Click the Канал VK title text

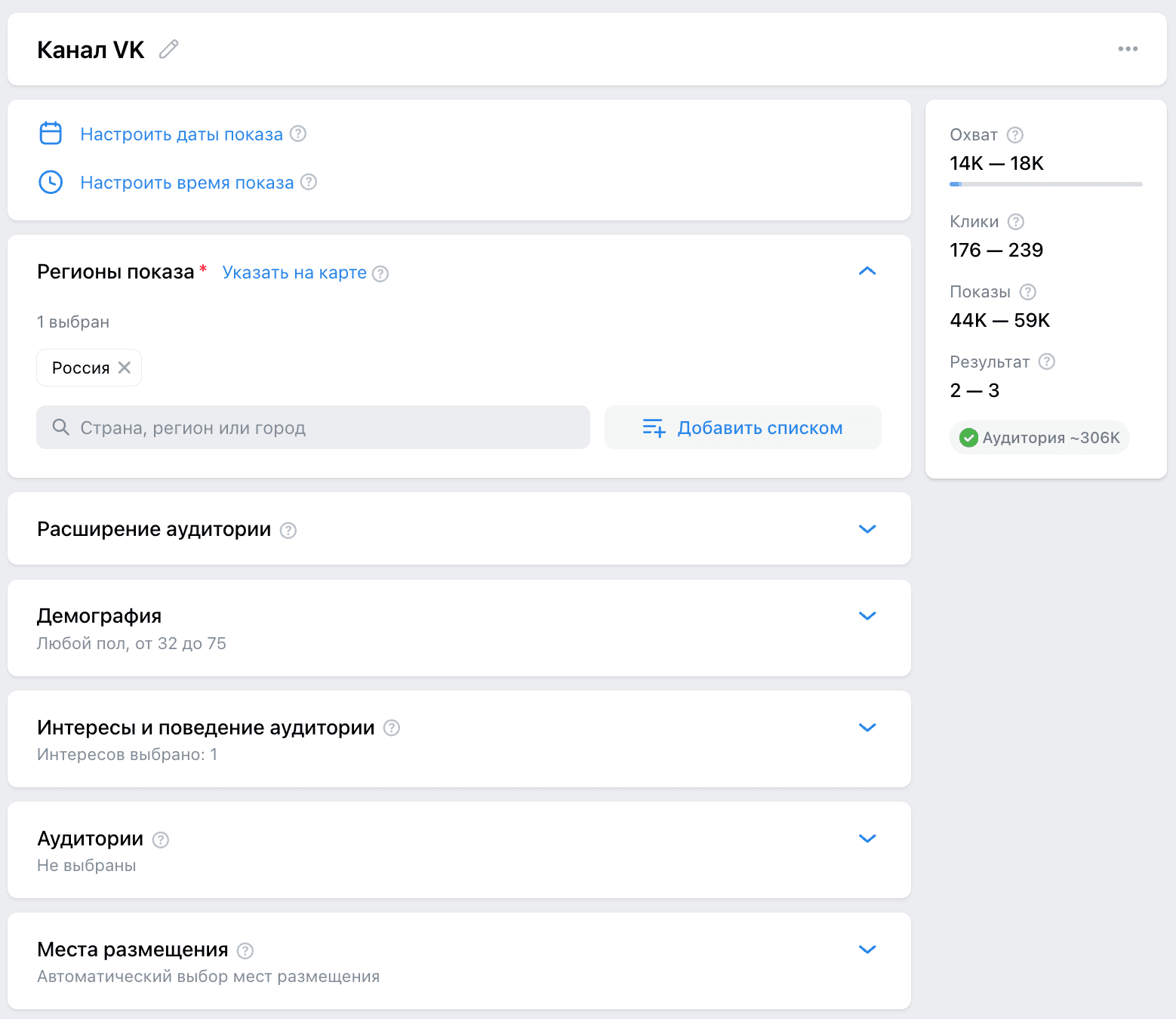tap(91, 50)
